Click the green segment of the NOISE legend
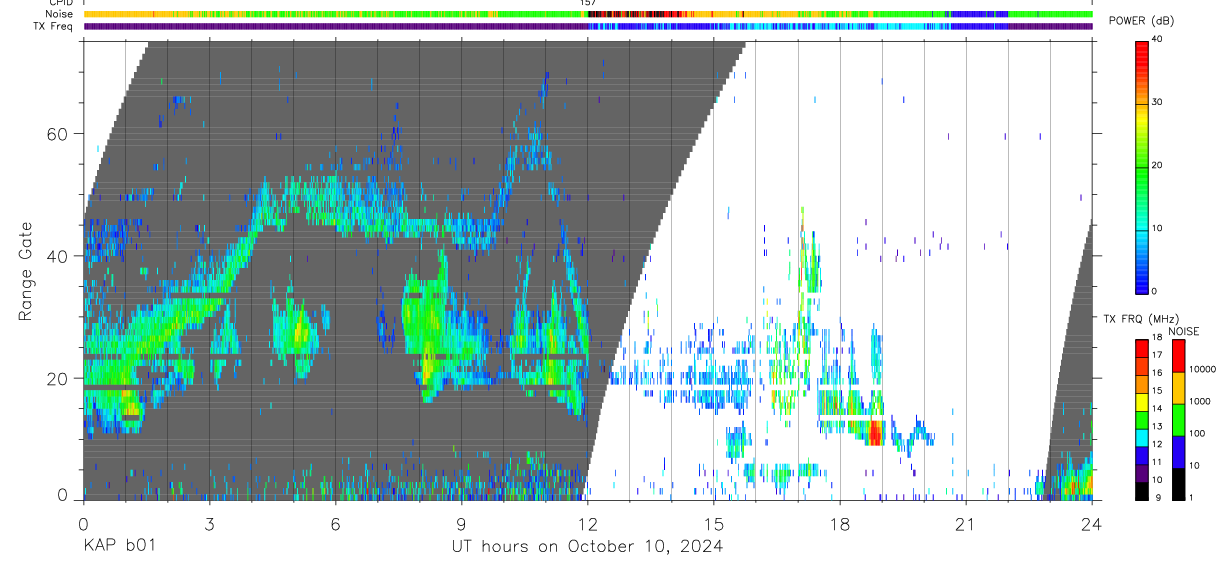The height and width of the screenshot is (567, 1228). coord(1179,420)
